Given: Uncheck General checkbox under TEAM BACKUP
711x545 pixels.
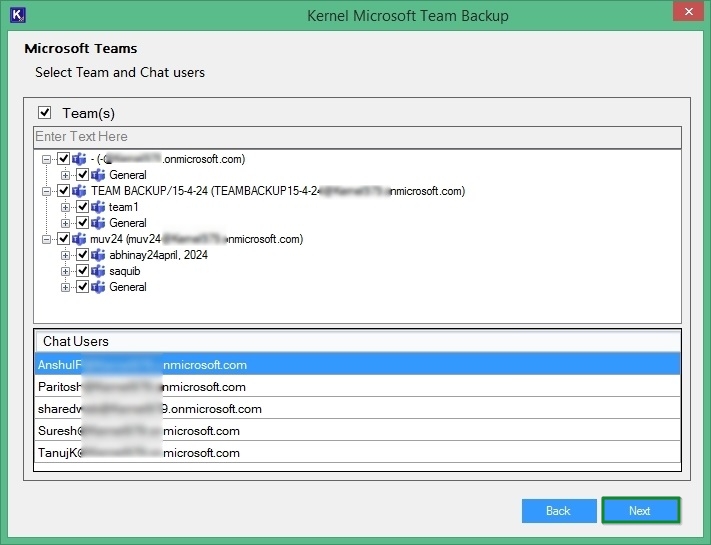Looking at the screenshot, I should pos(82,223).
